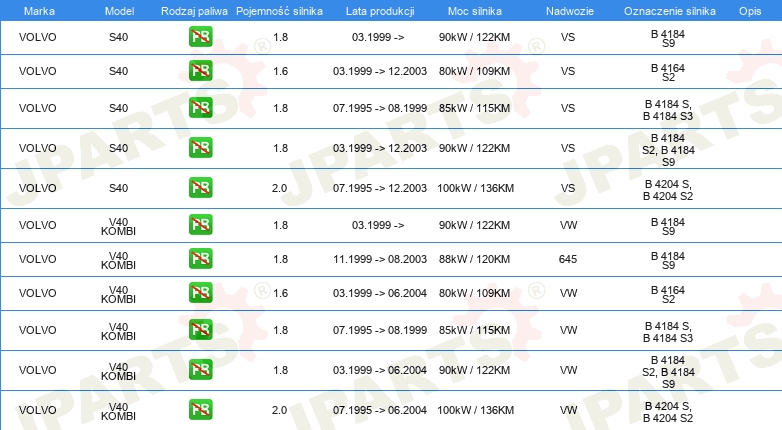Click petrol icon in V40 KOMBI 1.8 03.1999 -> 06.2004 row
The height and width of the screenshot is (430, 782).
pyautogui.click(x=200, y=370)
